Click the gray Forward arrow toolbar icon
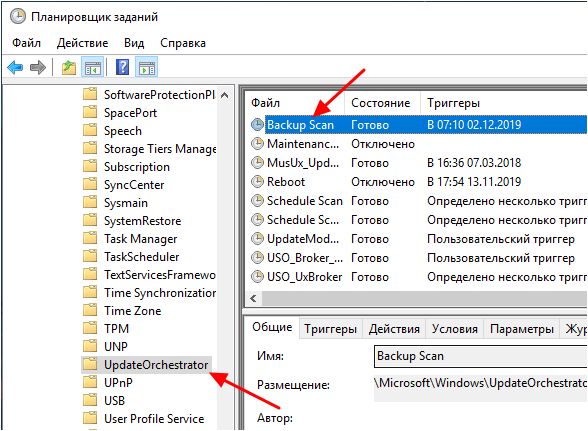The width and height of the screenshot is (588, 431). (x=38, y=68)
